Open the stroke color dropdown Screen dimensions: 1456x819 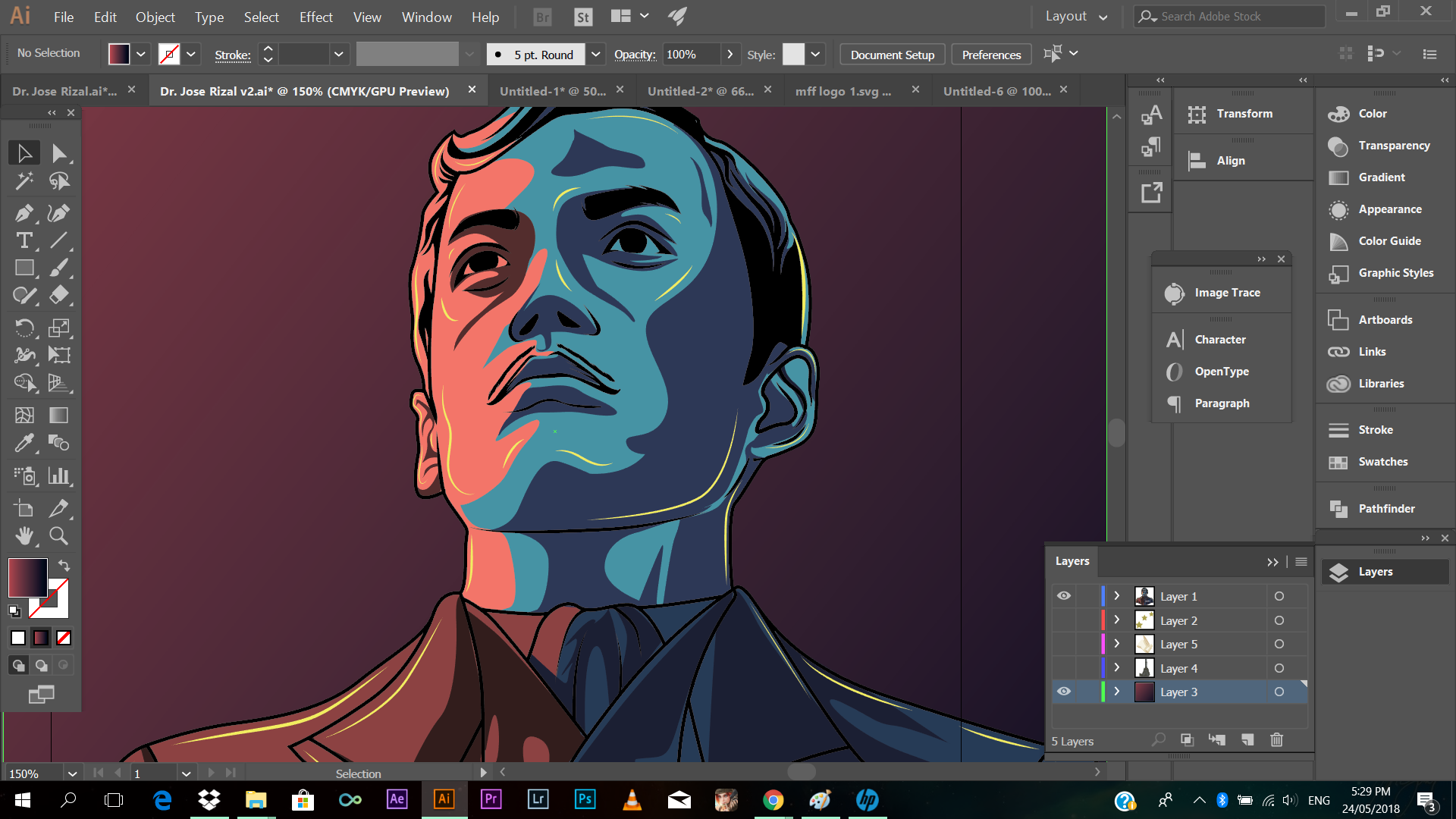tap(191, 54)
